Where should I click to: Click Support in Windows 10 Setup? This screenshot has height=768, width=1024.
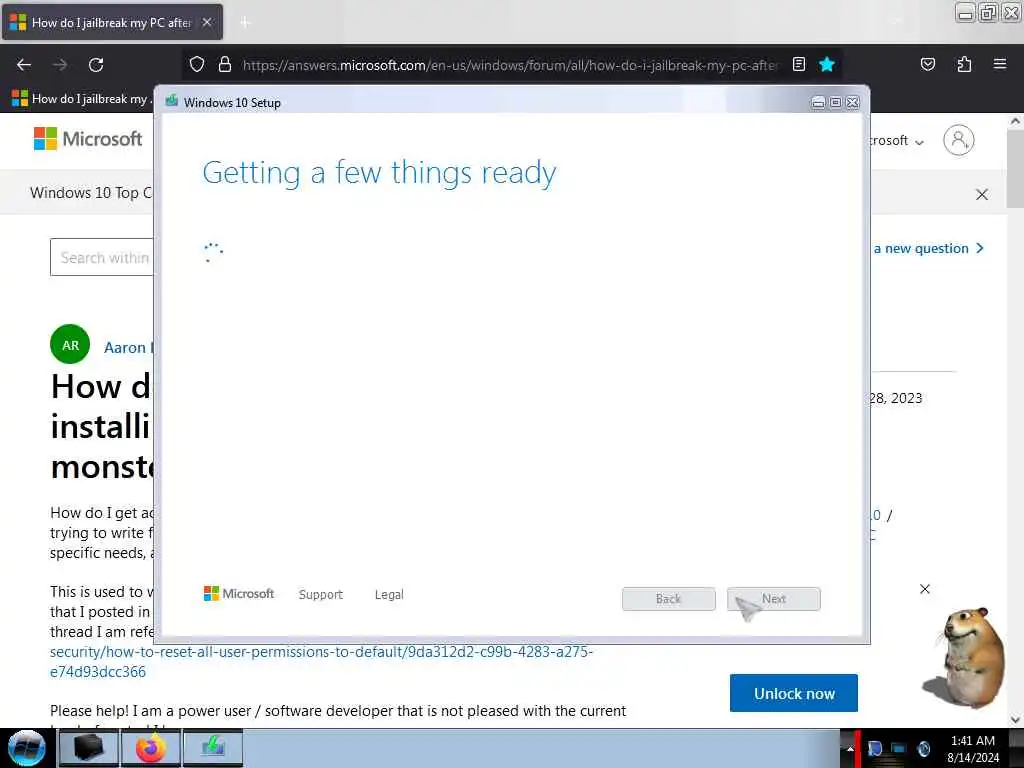coord(321,594)
